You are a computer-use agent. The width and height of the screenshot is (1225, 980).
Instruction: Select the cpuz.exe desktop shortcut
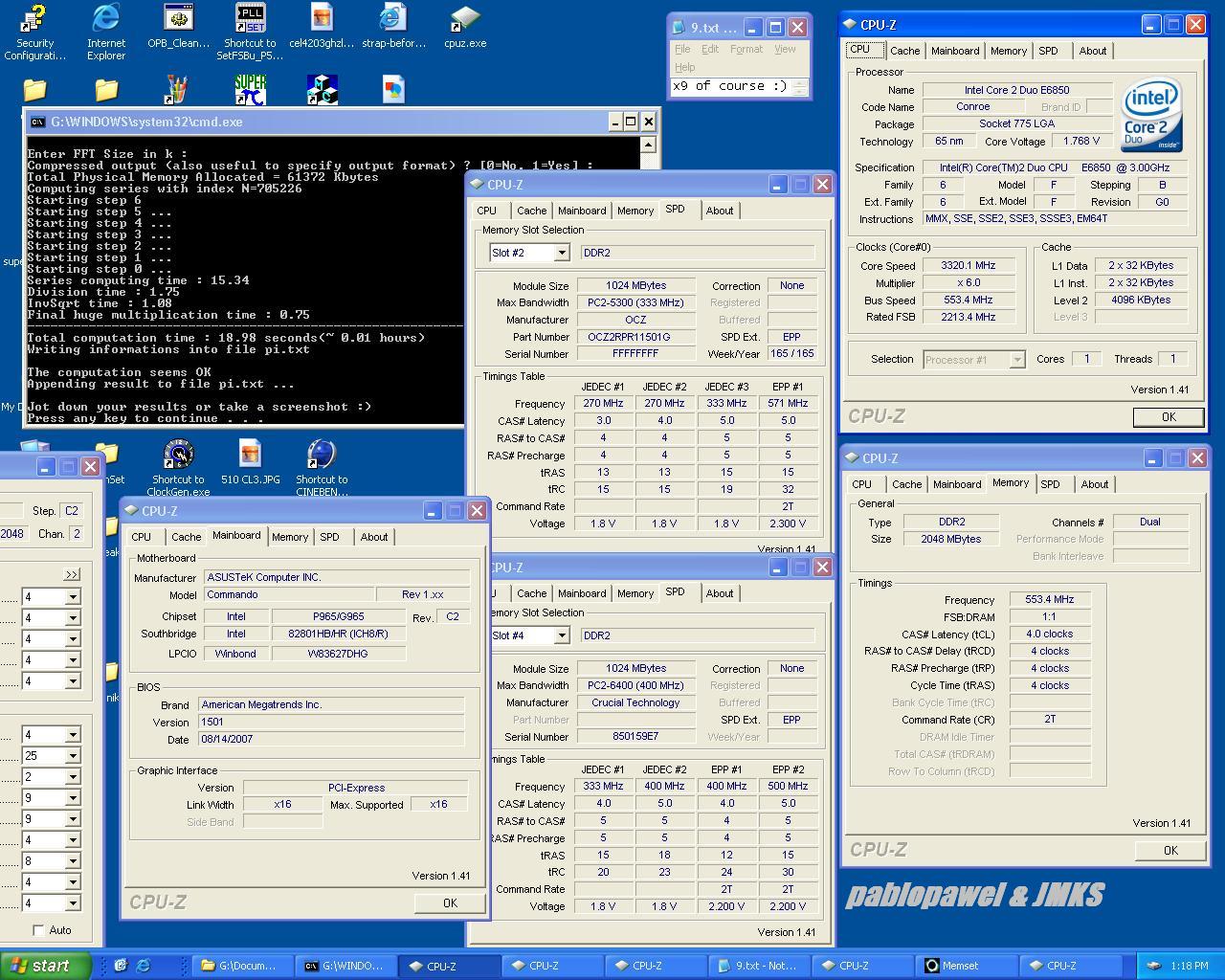tap(465, 27)
